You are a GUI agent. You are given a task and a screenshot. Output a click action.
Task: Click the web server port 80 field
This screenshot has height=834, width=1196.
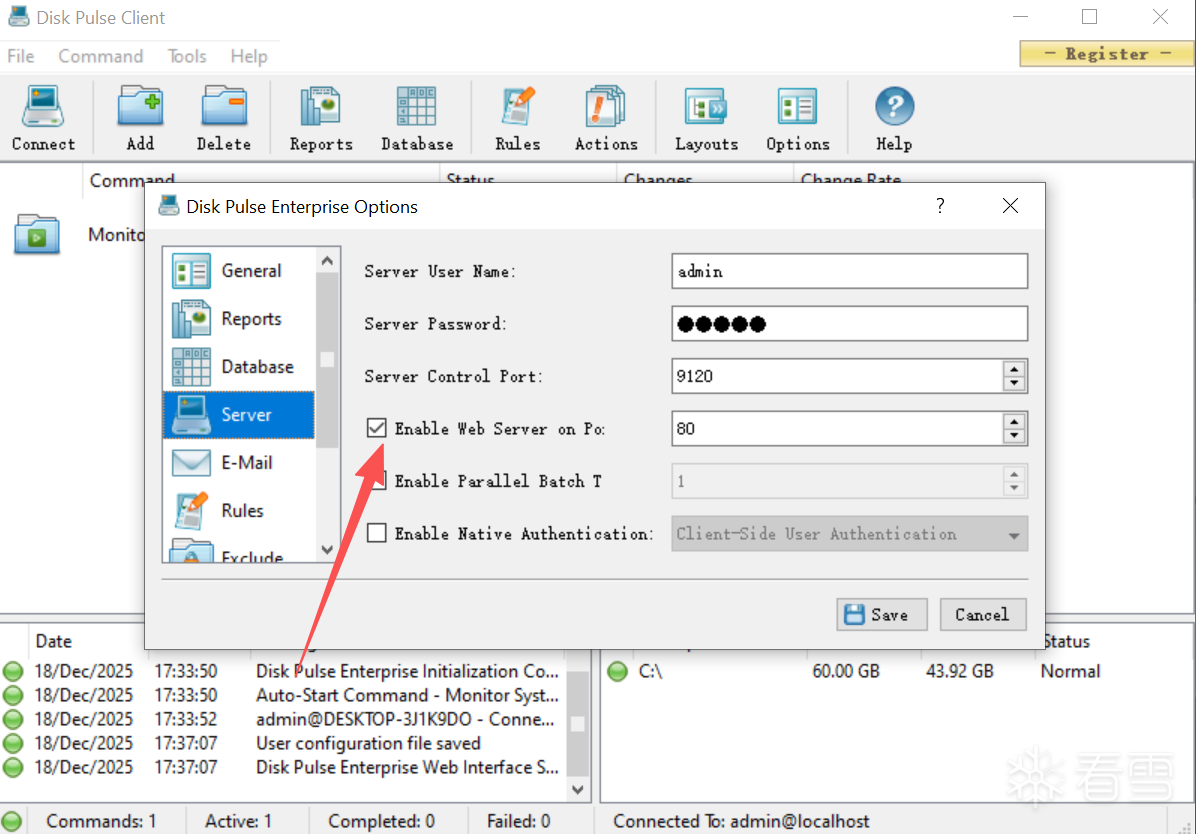pyautogui.click(x=836, y=429)
